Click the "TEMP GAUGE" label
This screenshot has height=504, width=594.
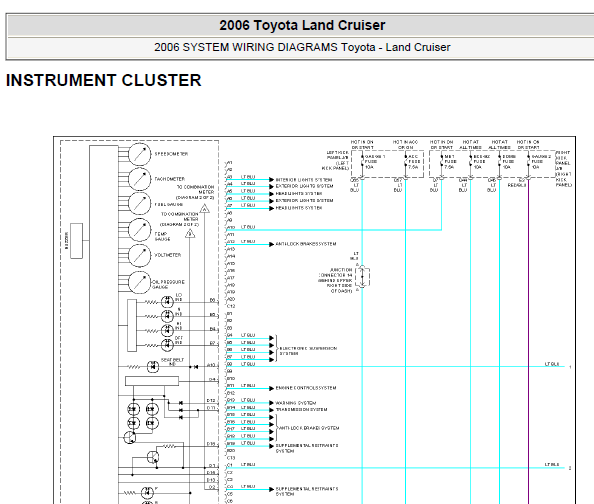pos(162,236)
